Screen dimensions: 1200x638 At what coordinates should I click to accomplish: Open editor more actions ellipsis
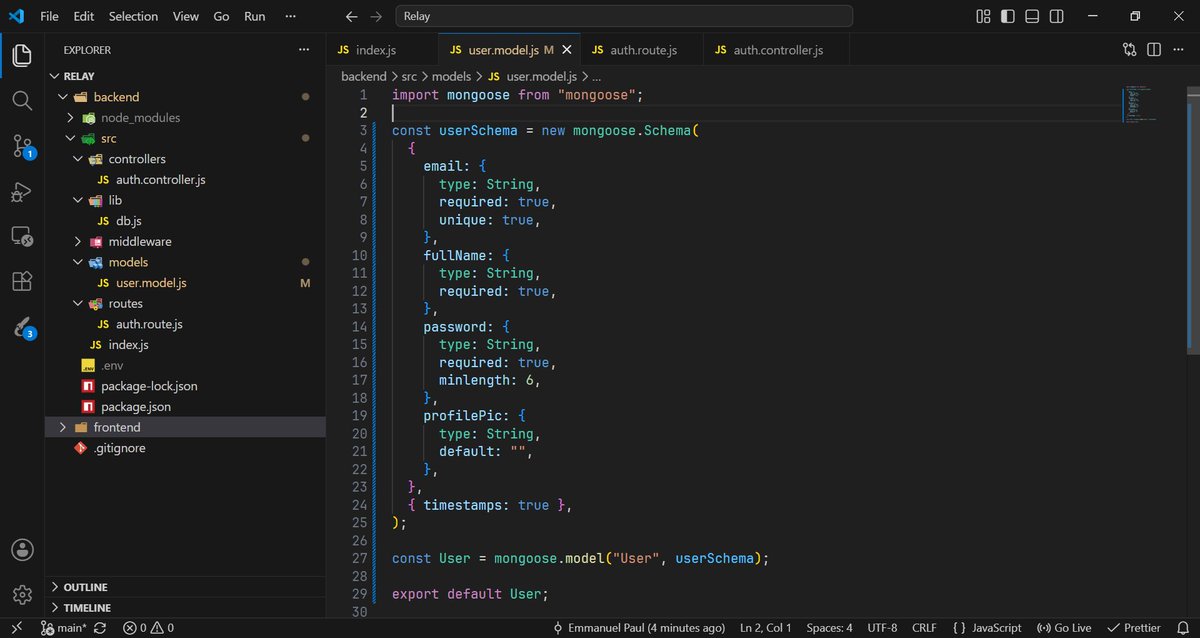[1178, 49]
